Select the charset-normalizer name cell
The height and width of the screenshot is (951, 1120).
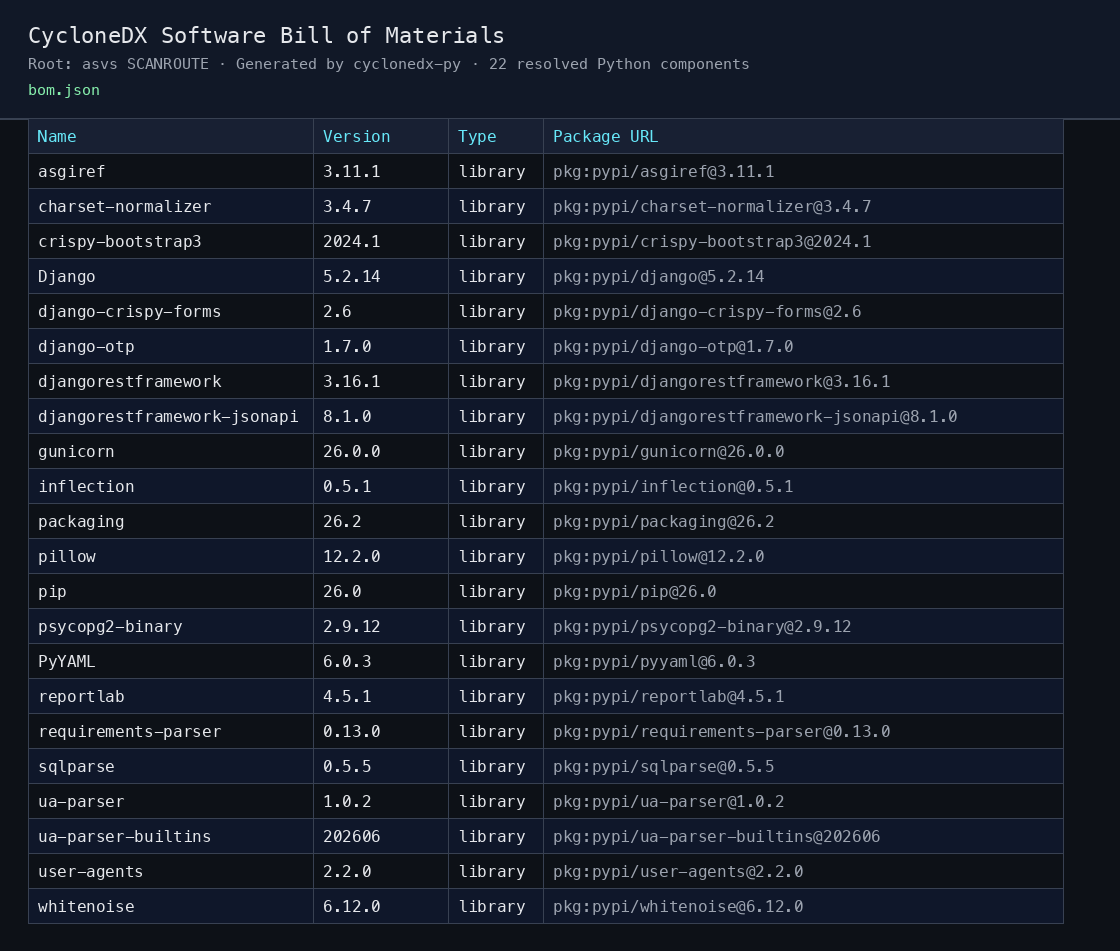tap(171, 206)
